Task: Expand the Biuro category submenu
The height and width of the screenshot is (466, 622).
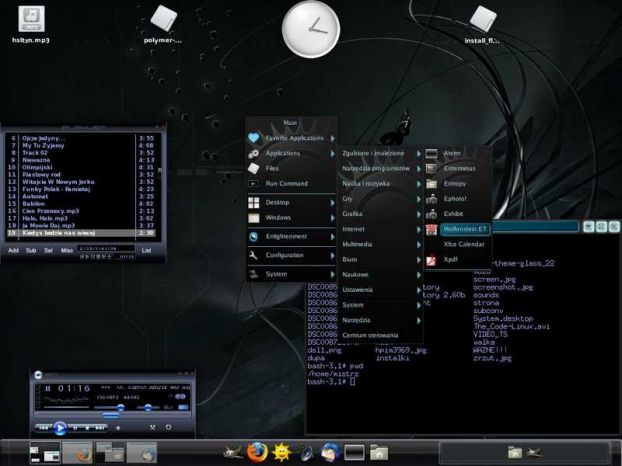Action: [x=380, y=259]
